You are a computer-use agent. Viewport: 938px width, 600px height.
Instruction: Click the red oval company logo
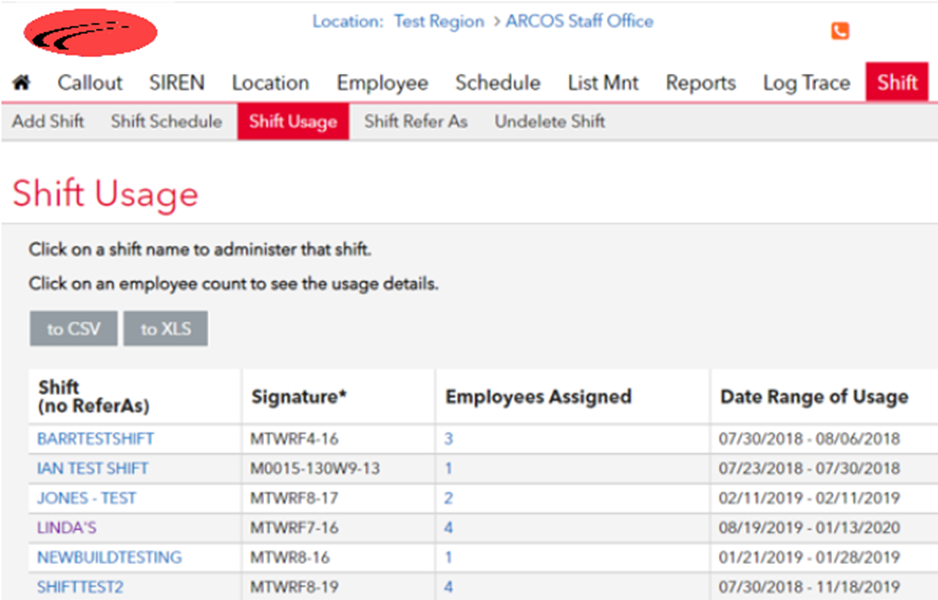pos(90,32)
